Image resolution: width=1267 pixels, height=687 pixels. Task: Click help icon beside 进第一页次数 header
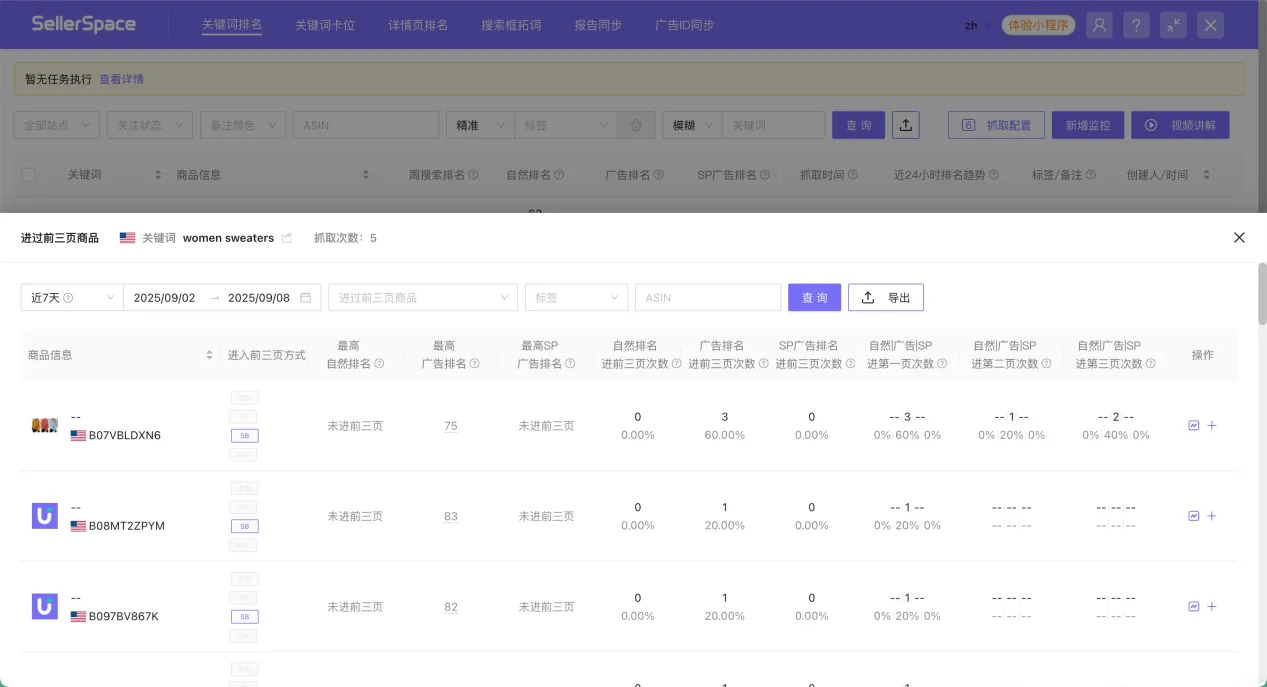[x=943, y=364]
